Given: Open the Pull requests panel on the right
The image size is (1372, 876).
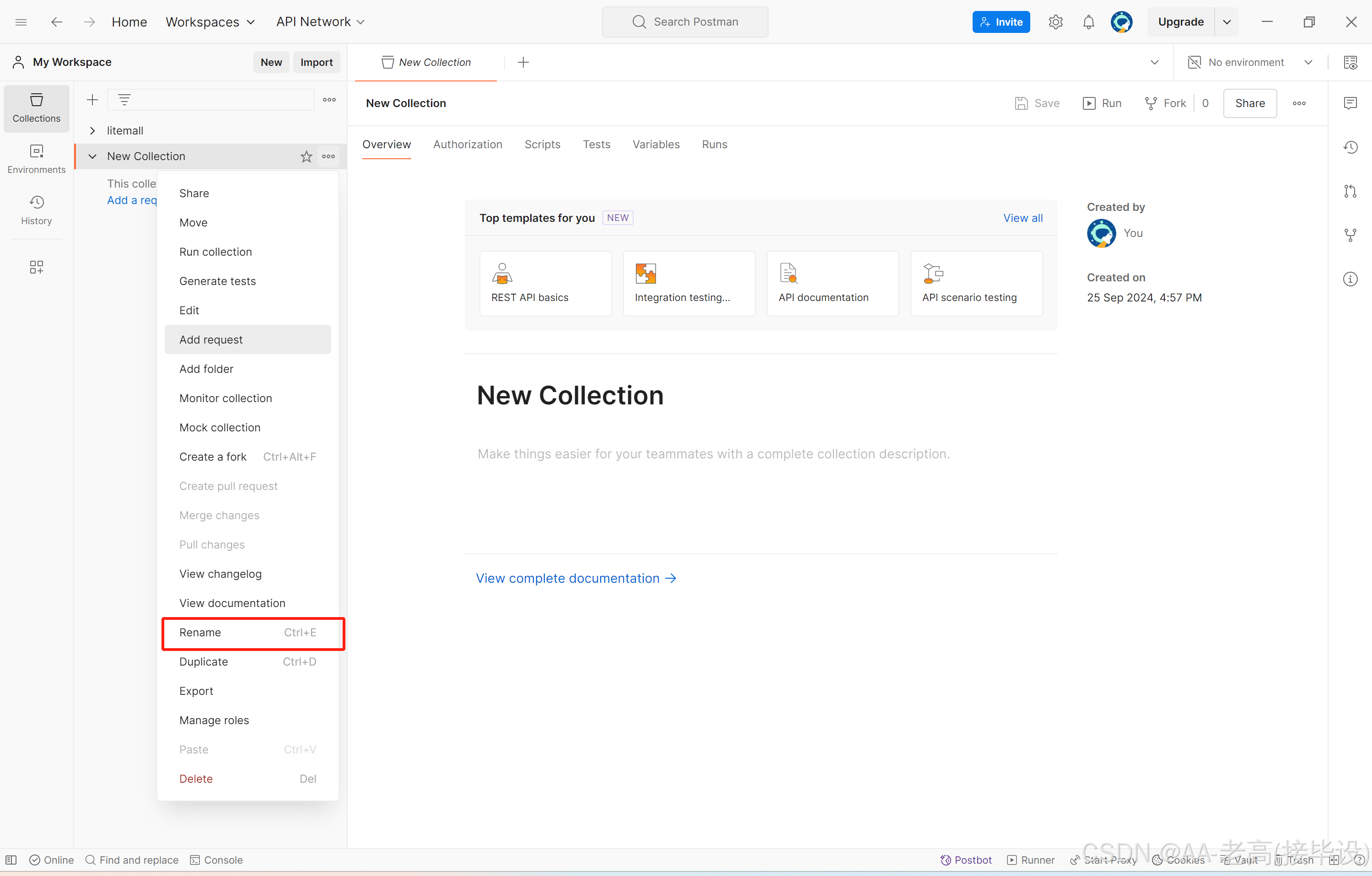Looking at the screenshot, I should pos(1351,191).
